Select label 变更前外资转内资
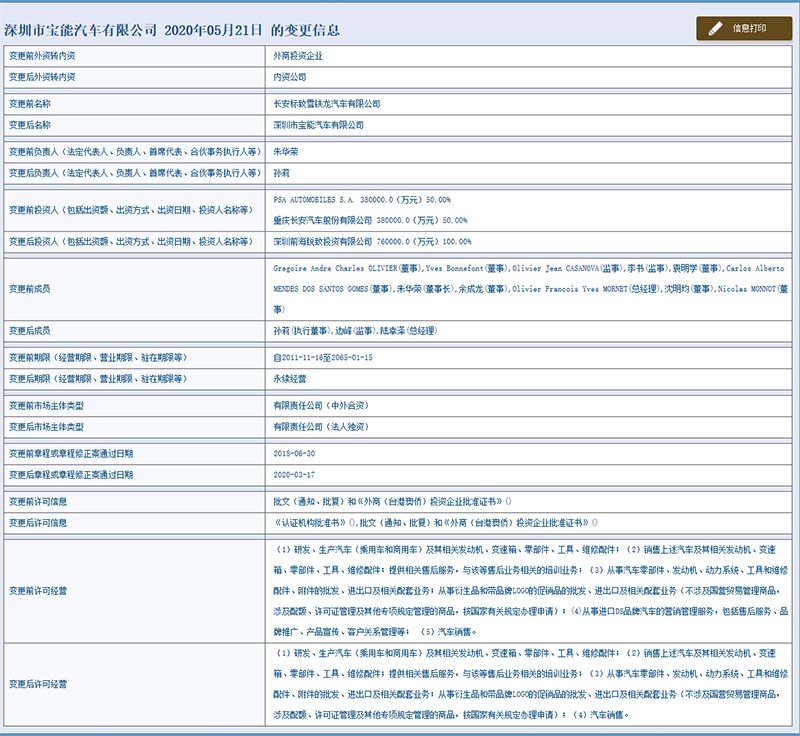Image resolution: width=800 pixels, height=736 pixels. 42,56
